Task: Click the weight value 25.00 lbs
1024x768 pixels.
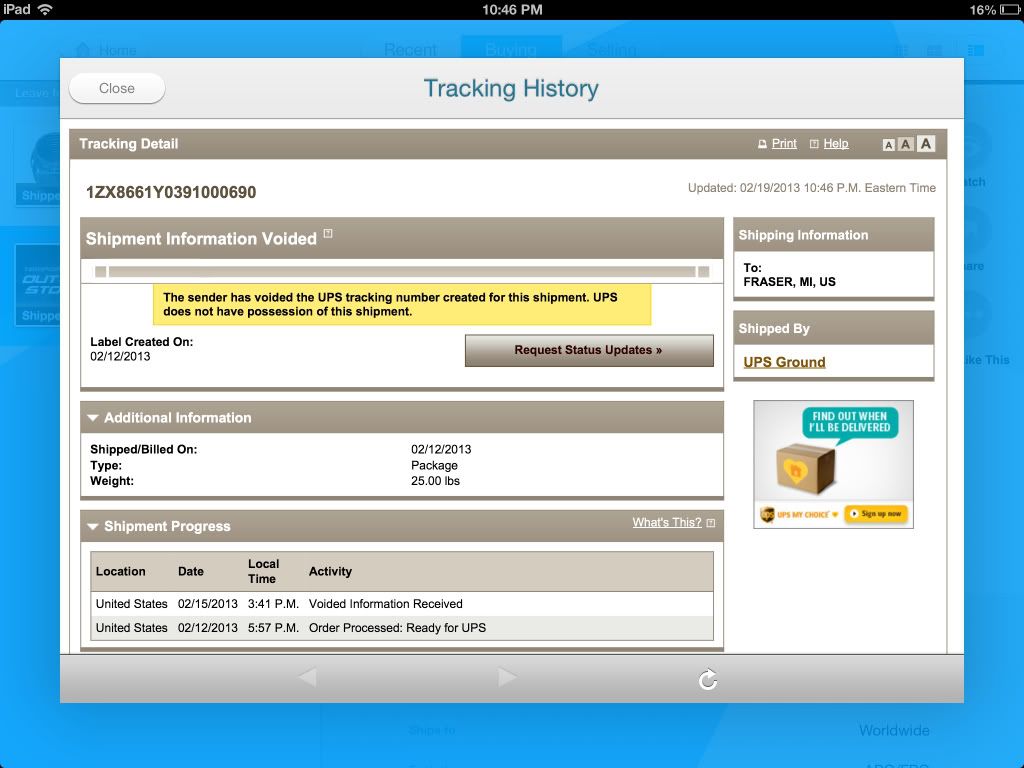Action: (x=435, y=481)
